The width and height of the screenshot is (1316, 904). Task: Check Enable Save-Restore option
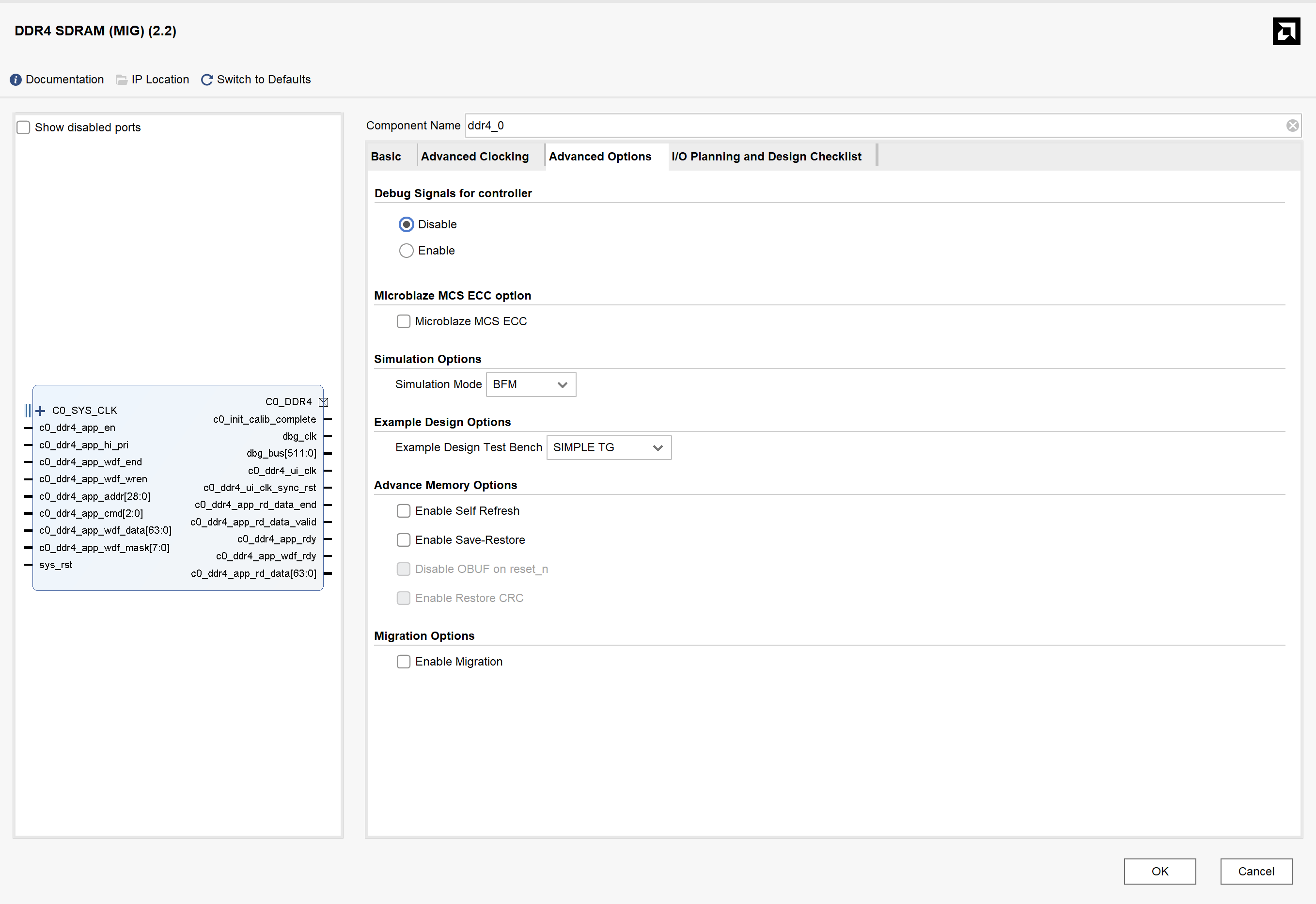coord(403,540)
